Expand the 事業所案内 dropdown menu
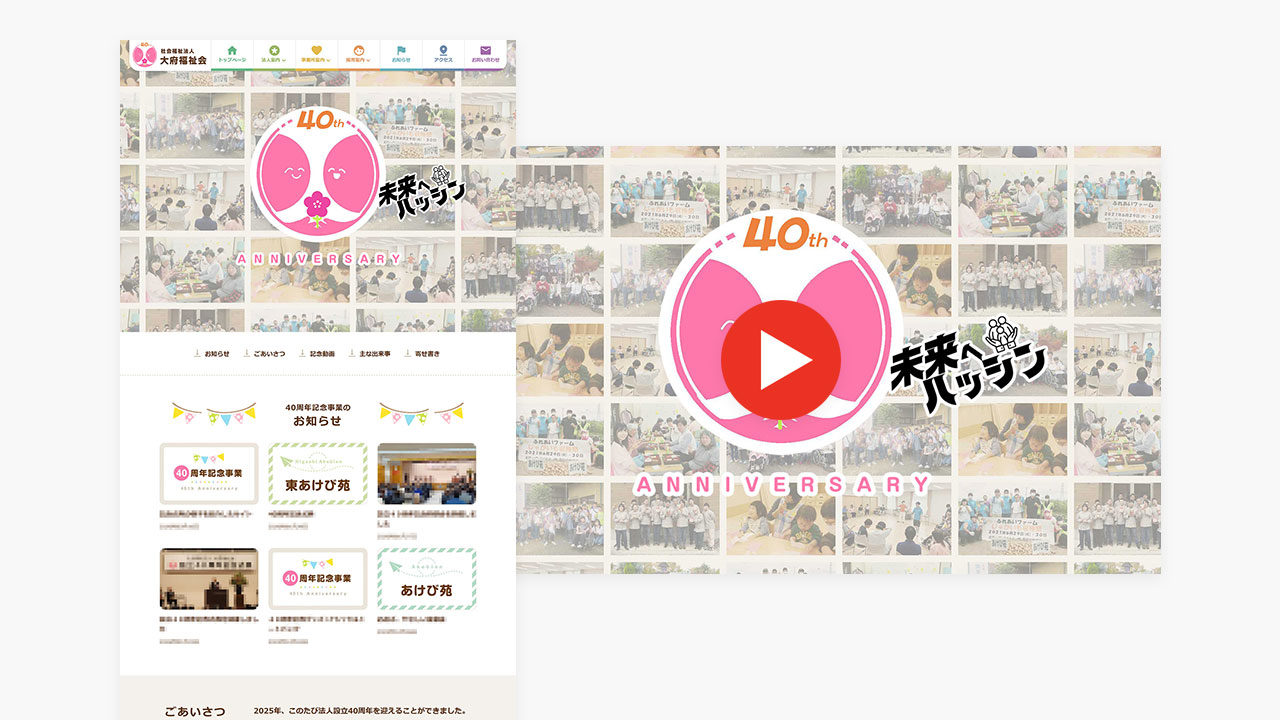The height and width of the screenshot is (720, 1280). click(x=316, y=58)
